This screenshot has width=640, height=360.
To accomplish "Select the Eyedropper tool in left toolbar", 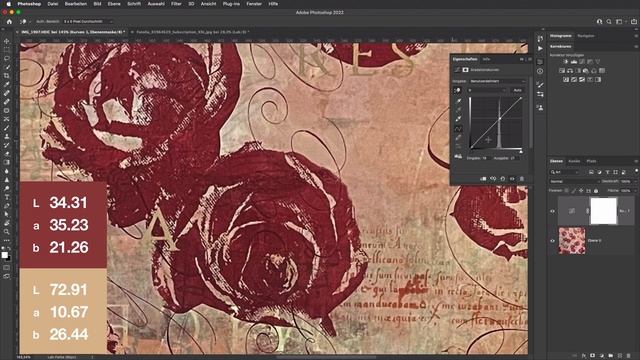I will coord(7,84).
